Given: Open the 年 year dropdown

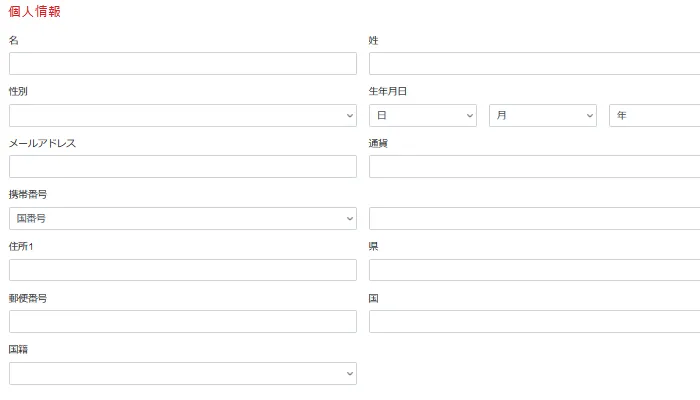Looking at the screenshot, I should (654, 116).
